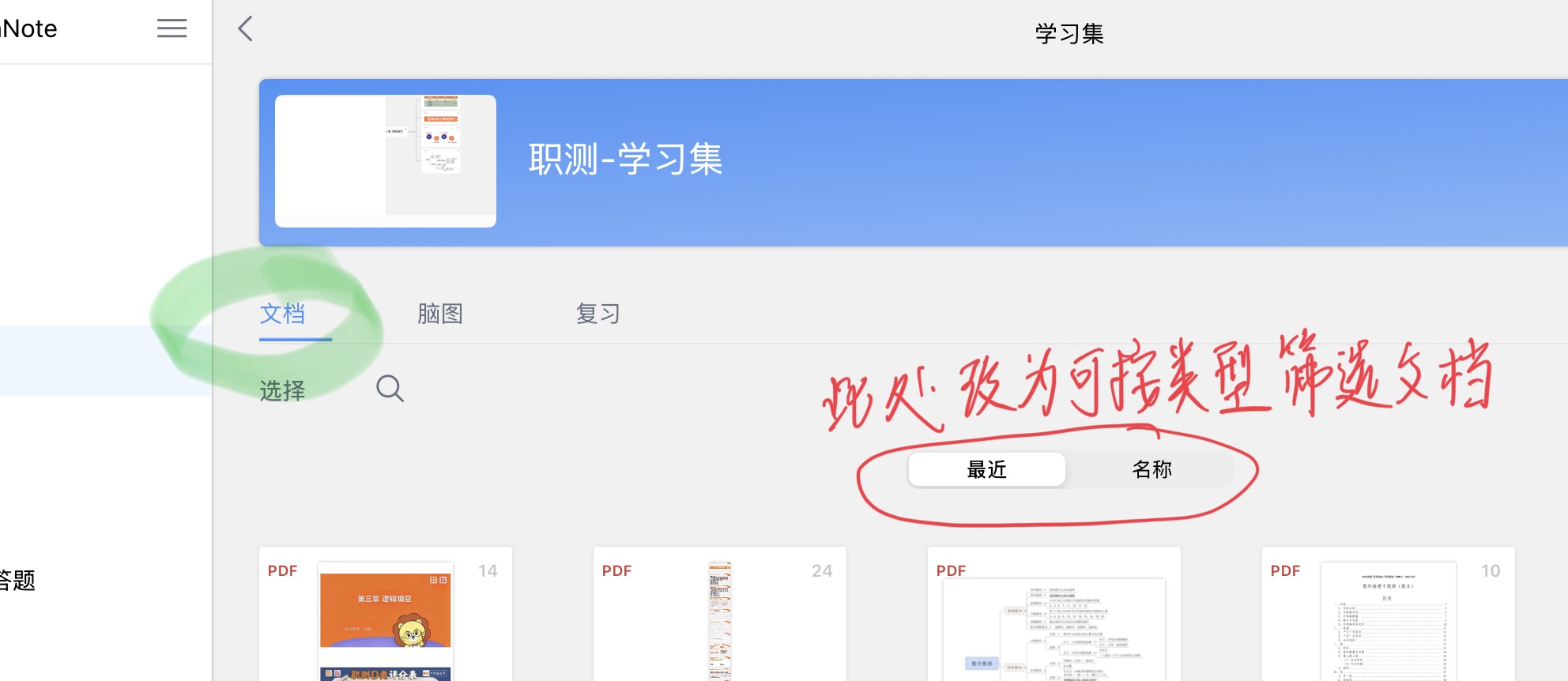Sort documents by 名称
The width and height of the screenshot is (1568, 681).
pyautogui.click(x=1151, y=469)
